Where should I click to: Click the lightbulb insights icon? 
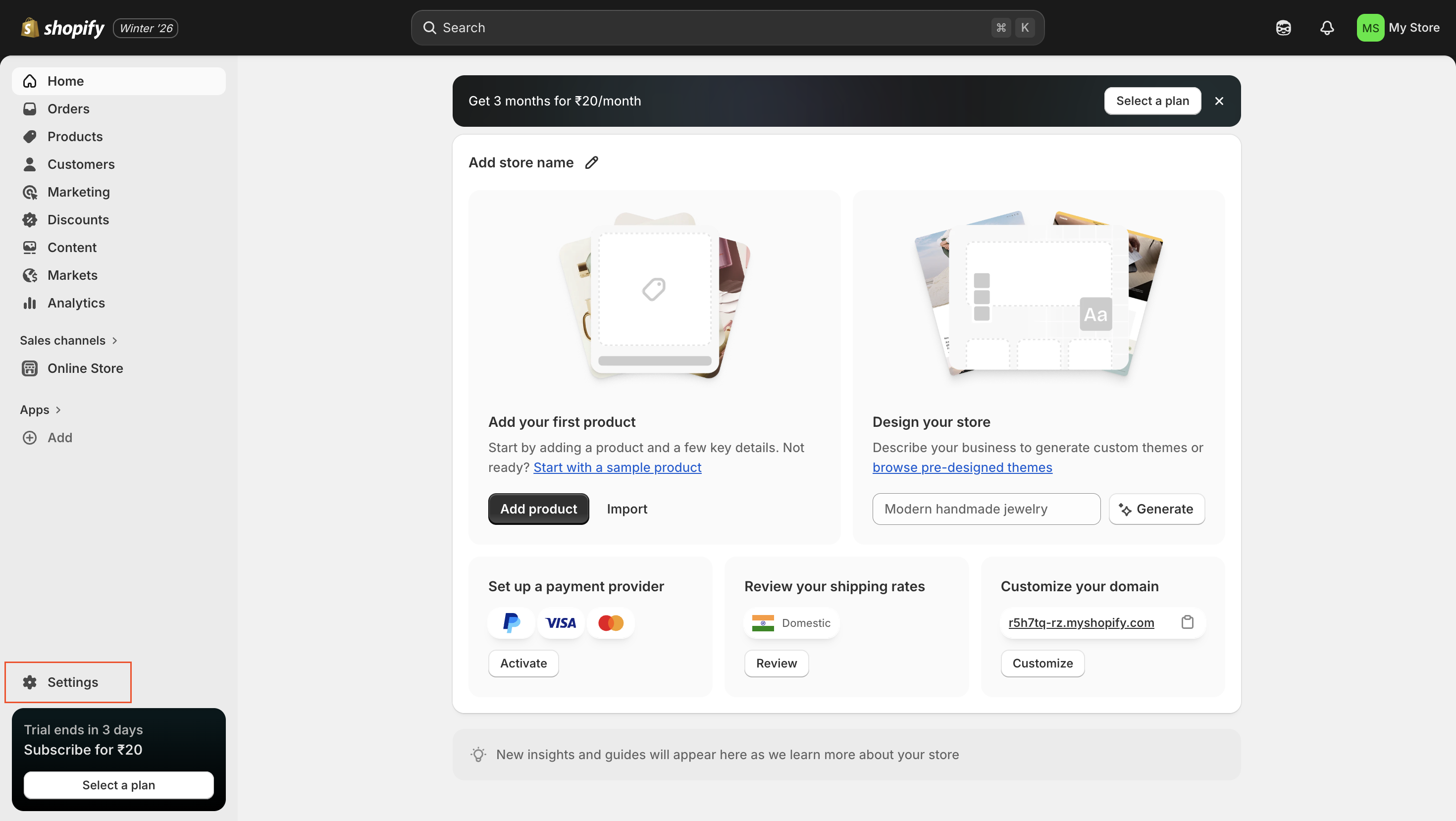[478, 754]
